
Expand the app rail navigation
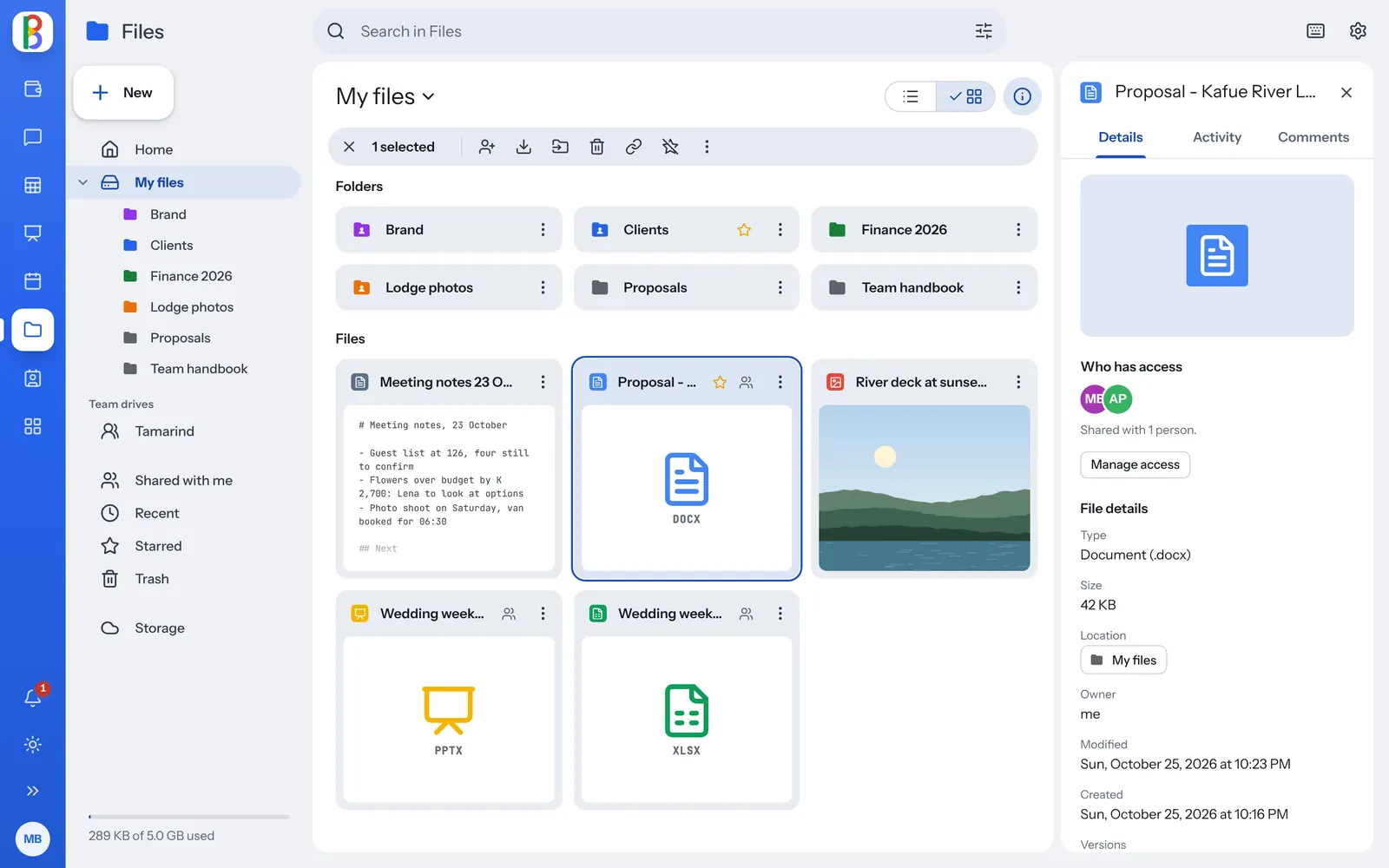coord(33,791)
